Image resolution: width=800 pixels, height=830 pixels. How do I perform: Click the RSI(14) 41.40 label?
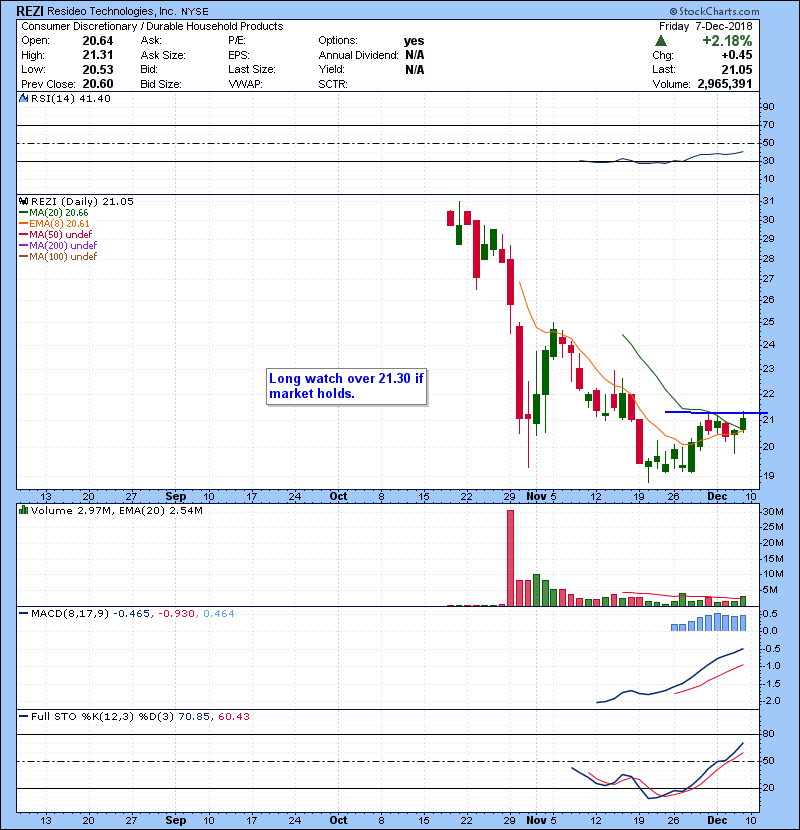(x=70, y=98)
